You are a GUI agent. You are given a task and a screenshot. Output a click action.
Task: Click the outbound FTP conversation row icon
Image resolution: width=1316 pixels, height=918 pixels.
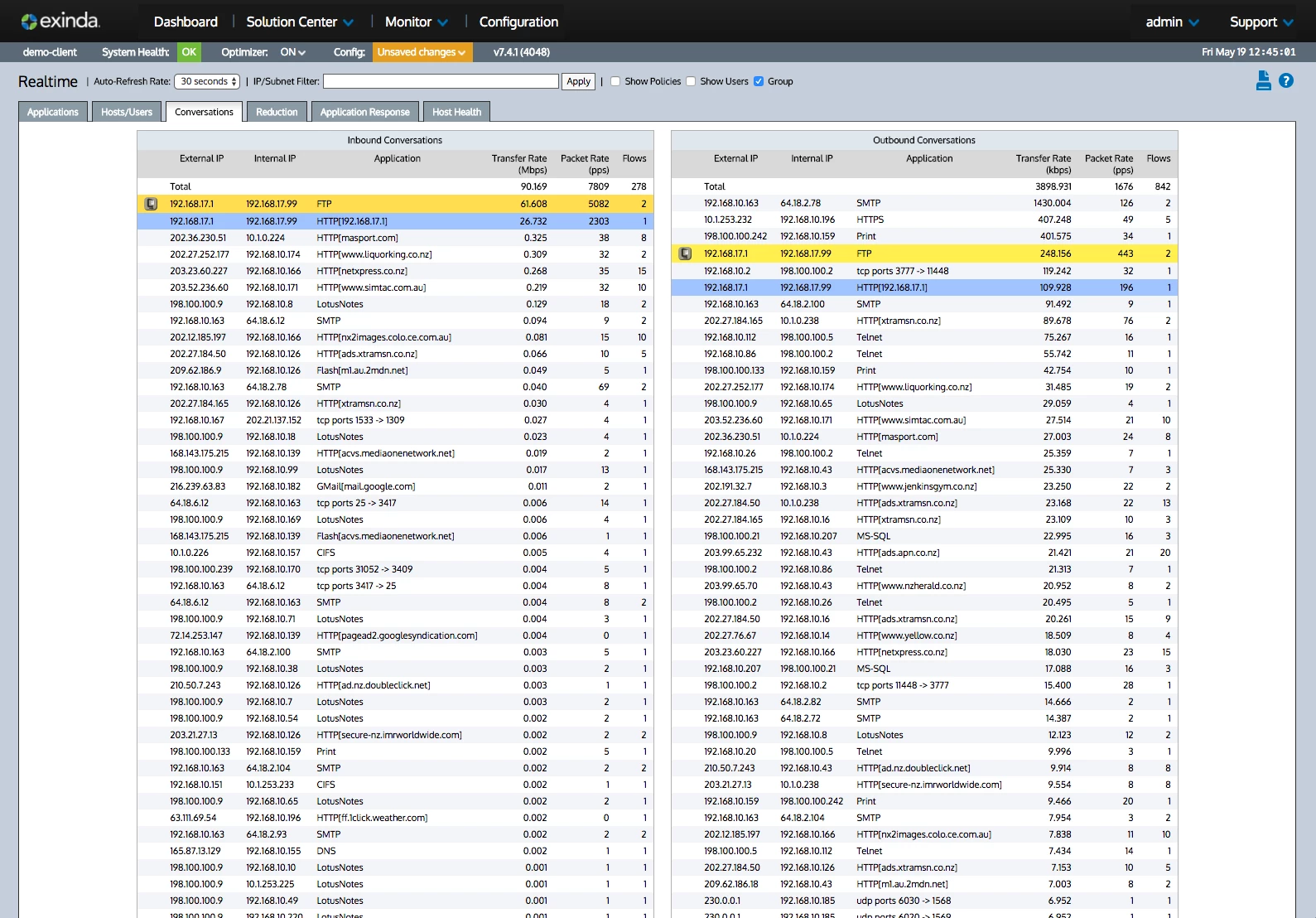point(685,254)
